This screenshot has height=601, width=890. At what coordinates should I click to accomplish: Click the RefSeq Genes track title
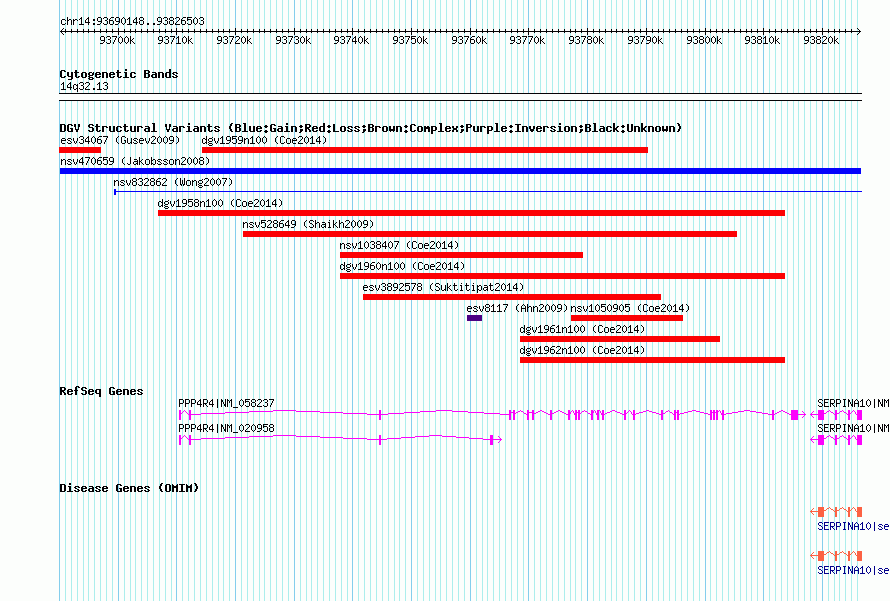[x=101, y=391]
